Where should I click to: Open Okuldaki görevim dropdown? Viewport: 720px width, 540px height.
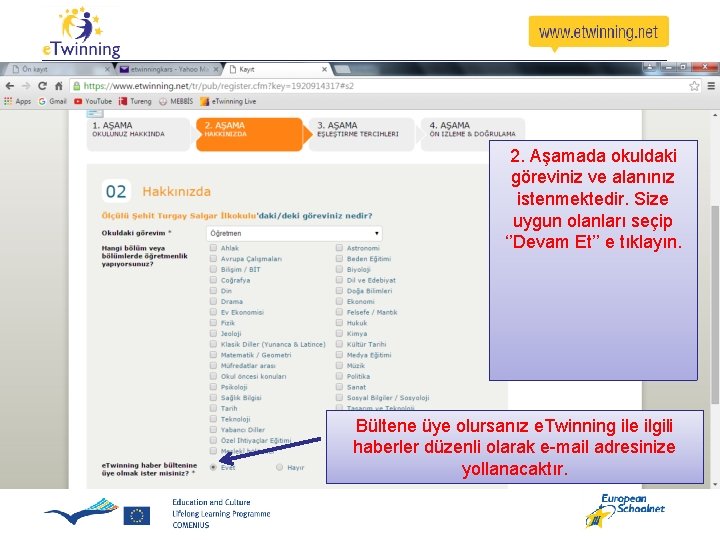[x=294, y=233]
